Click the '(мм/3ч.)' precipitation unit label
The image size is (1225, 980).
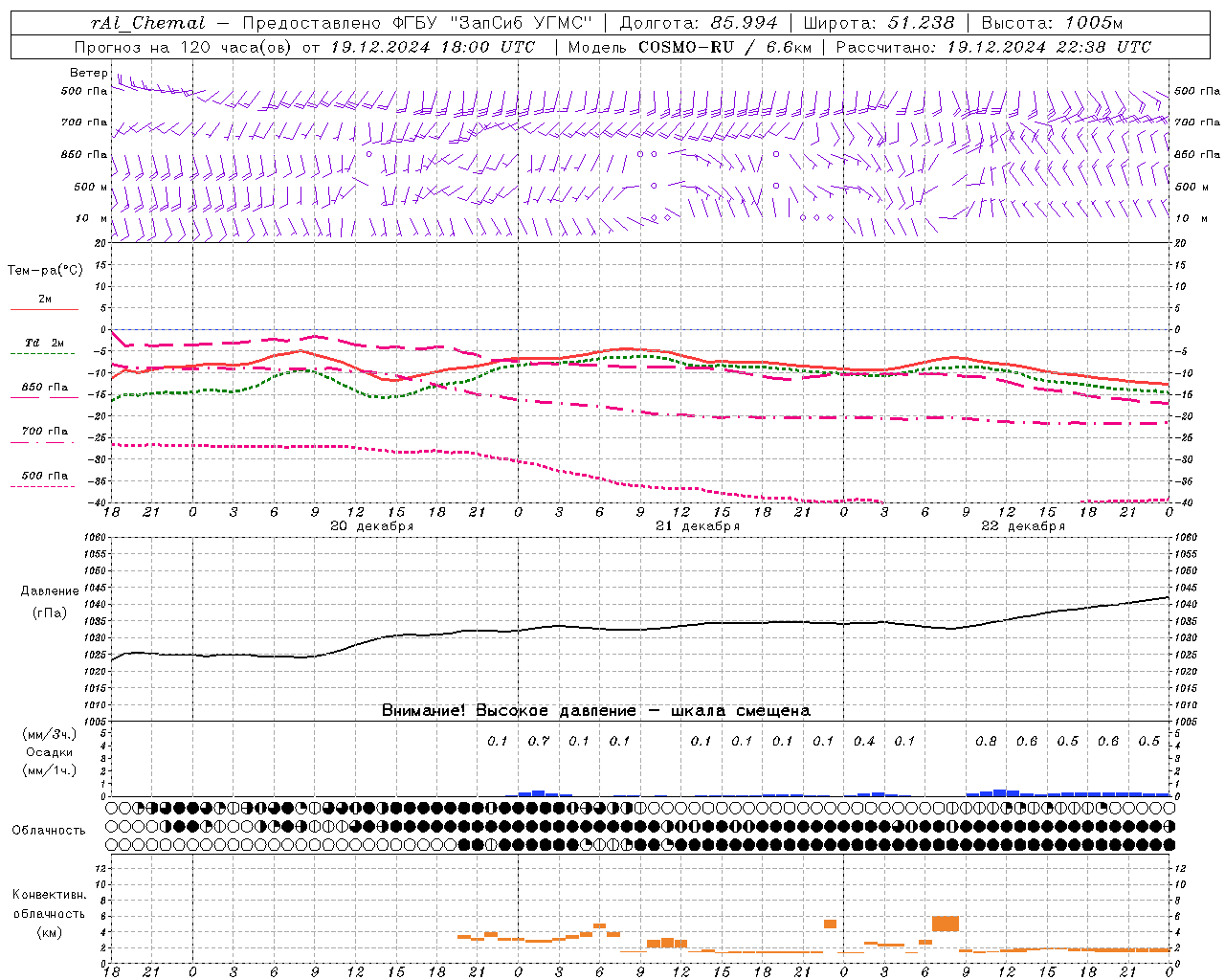coord(50,734)
